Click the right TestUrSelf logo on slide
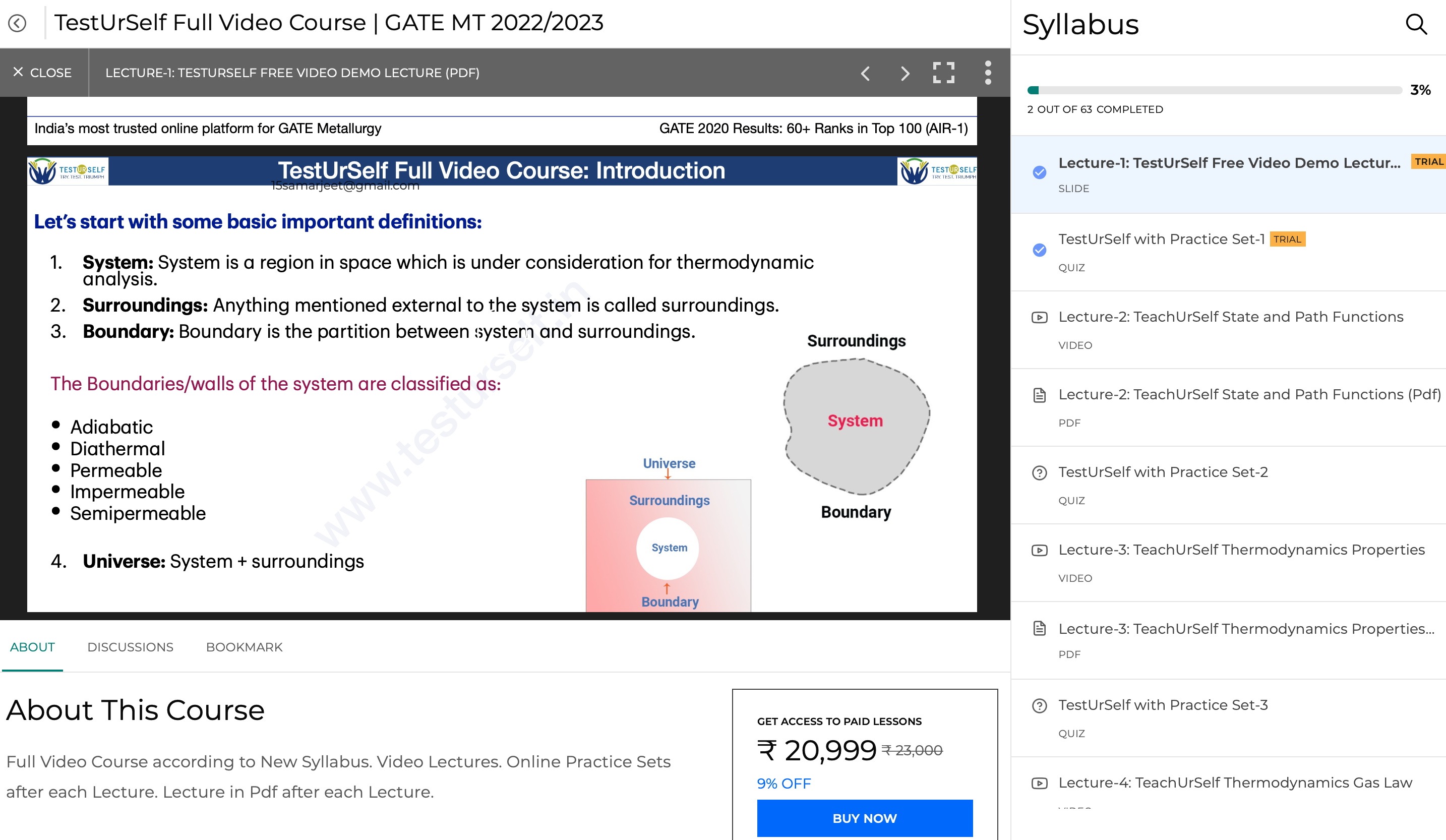This screenshot has width=1446, height=840. tap(938, 171)
